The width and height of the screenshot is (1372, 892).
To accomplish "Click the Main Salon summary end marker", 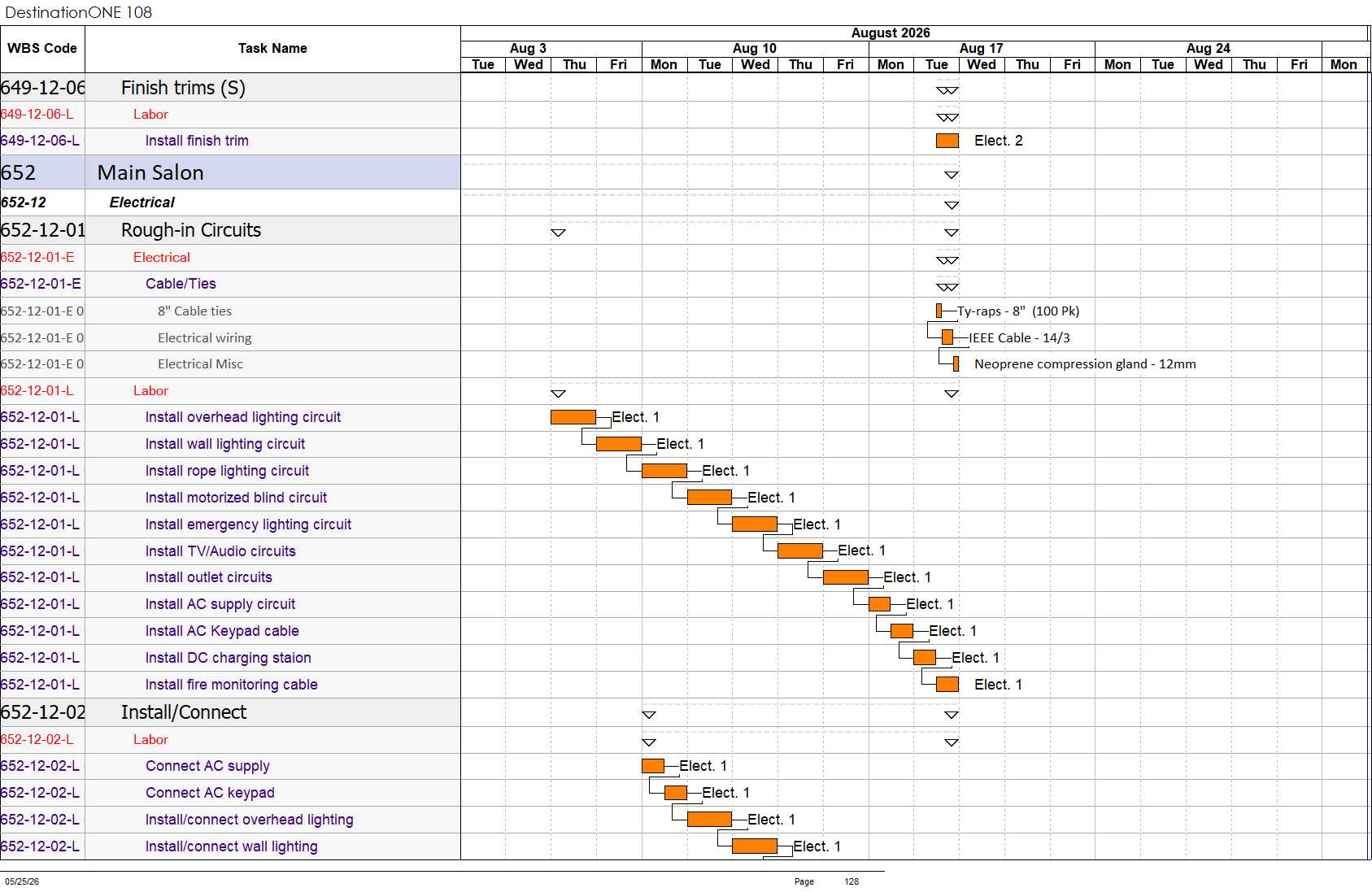I will pos(952,175).
